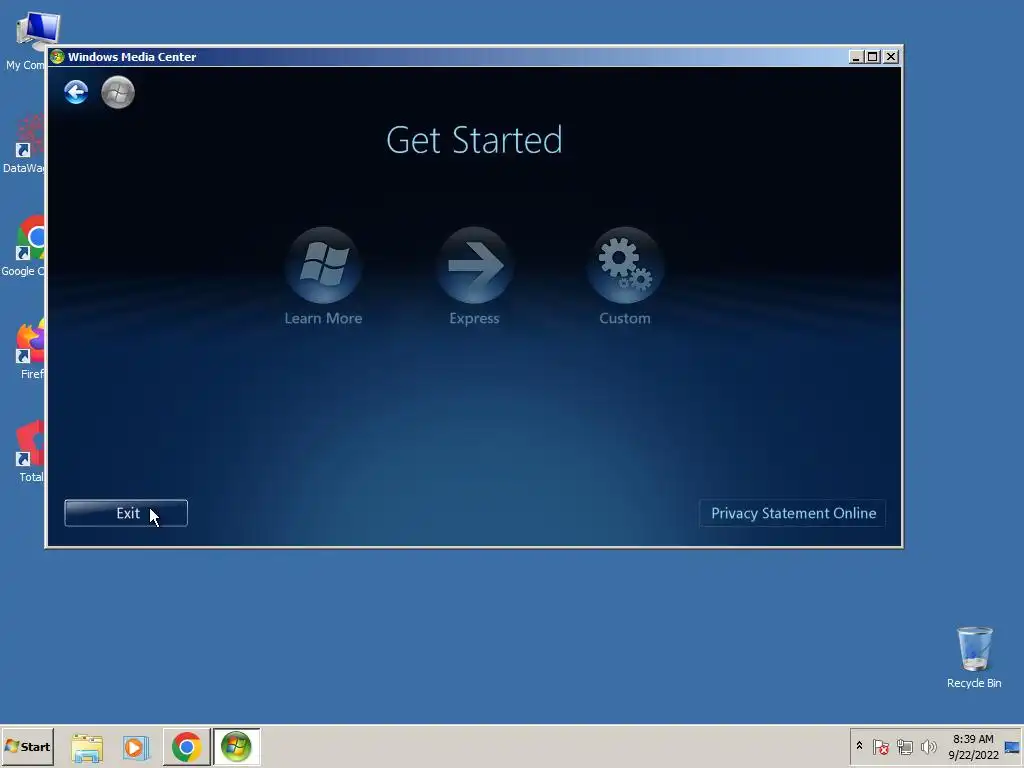Select the Google Chrome desktop shortcut

pyautogui.click(x=24, y=246)
